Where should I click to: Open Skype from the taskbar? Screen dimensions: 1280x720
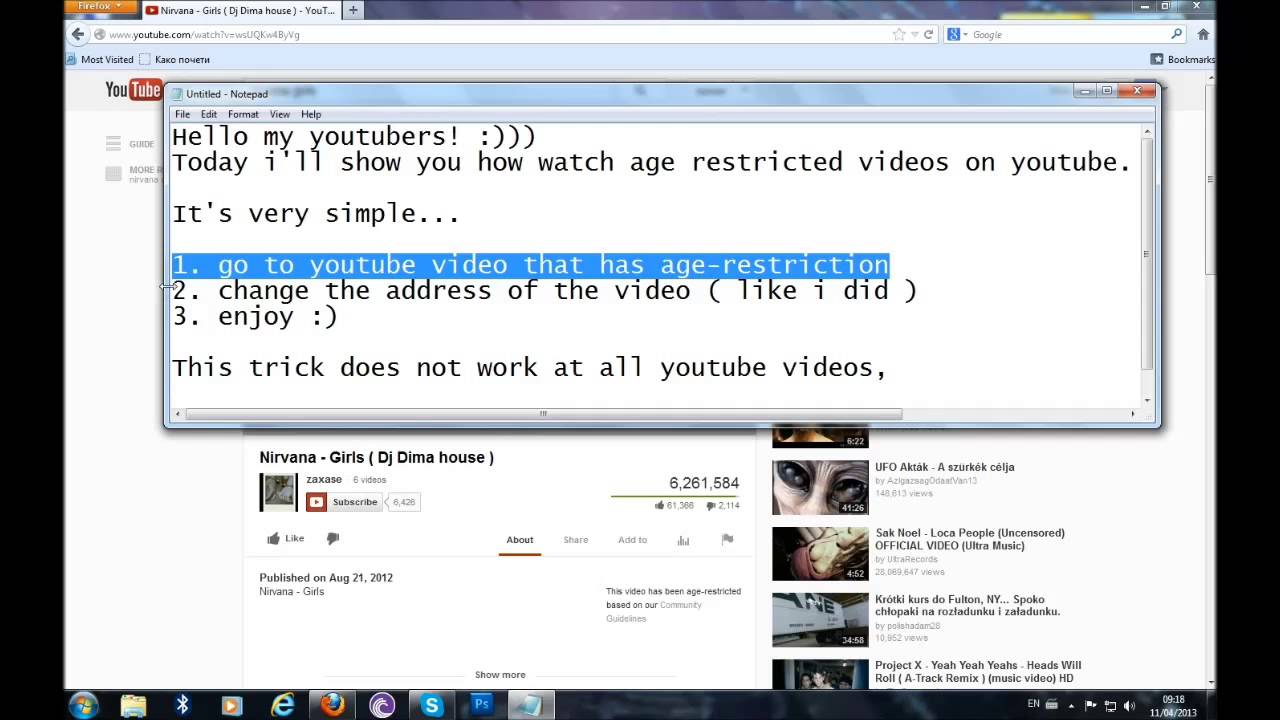(x=431, y=706)
